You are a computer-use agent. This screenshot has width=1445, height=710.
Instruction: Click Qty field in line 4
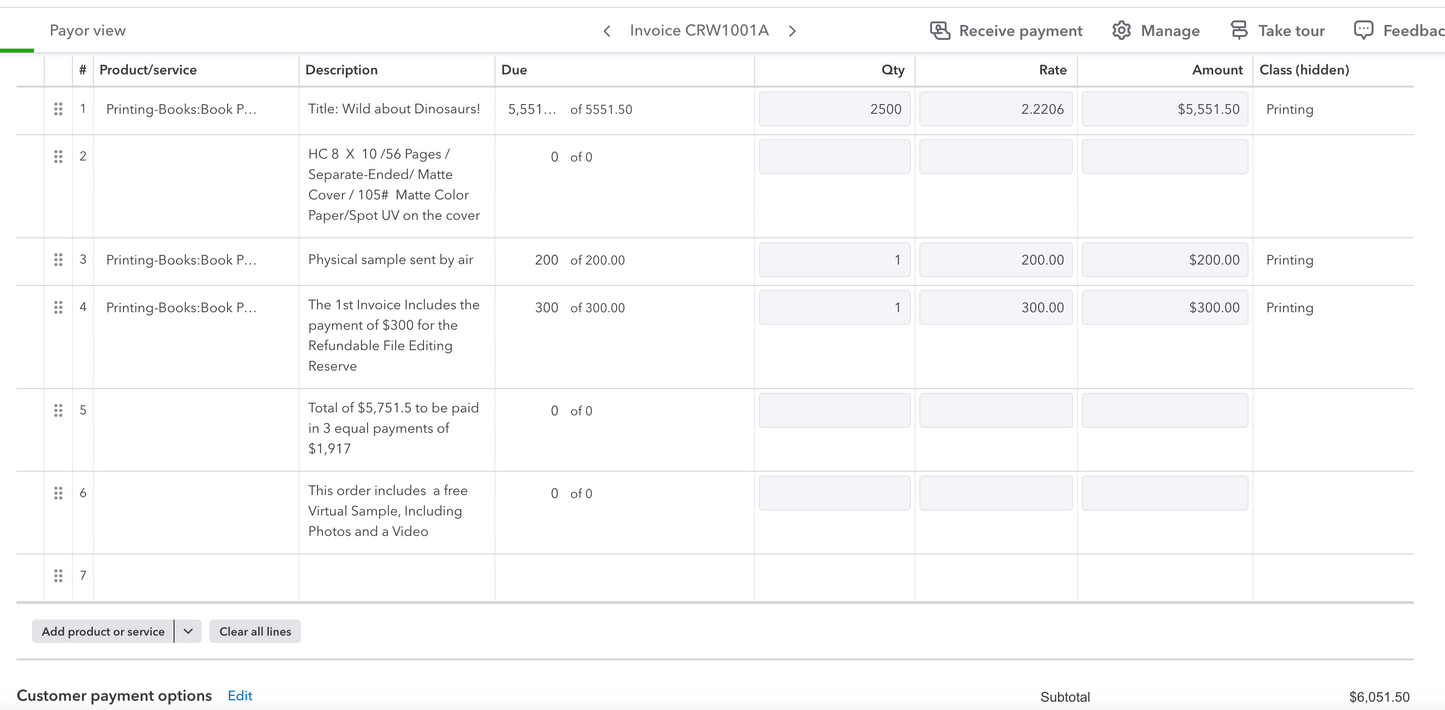tap(834, 308)
